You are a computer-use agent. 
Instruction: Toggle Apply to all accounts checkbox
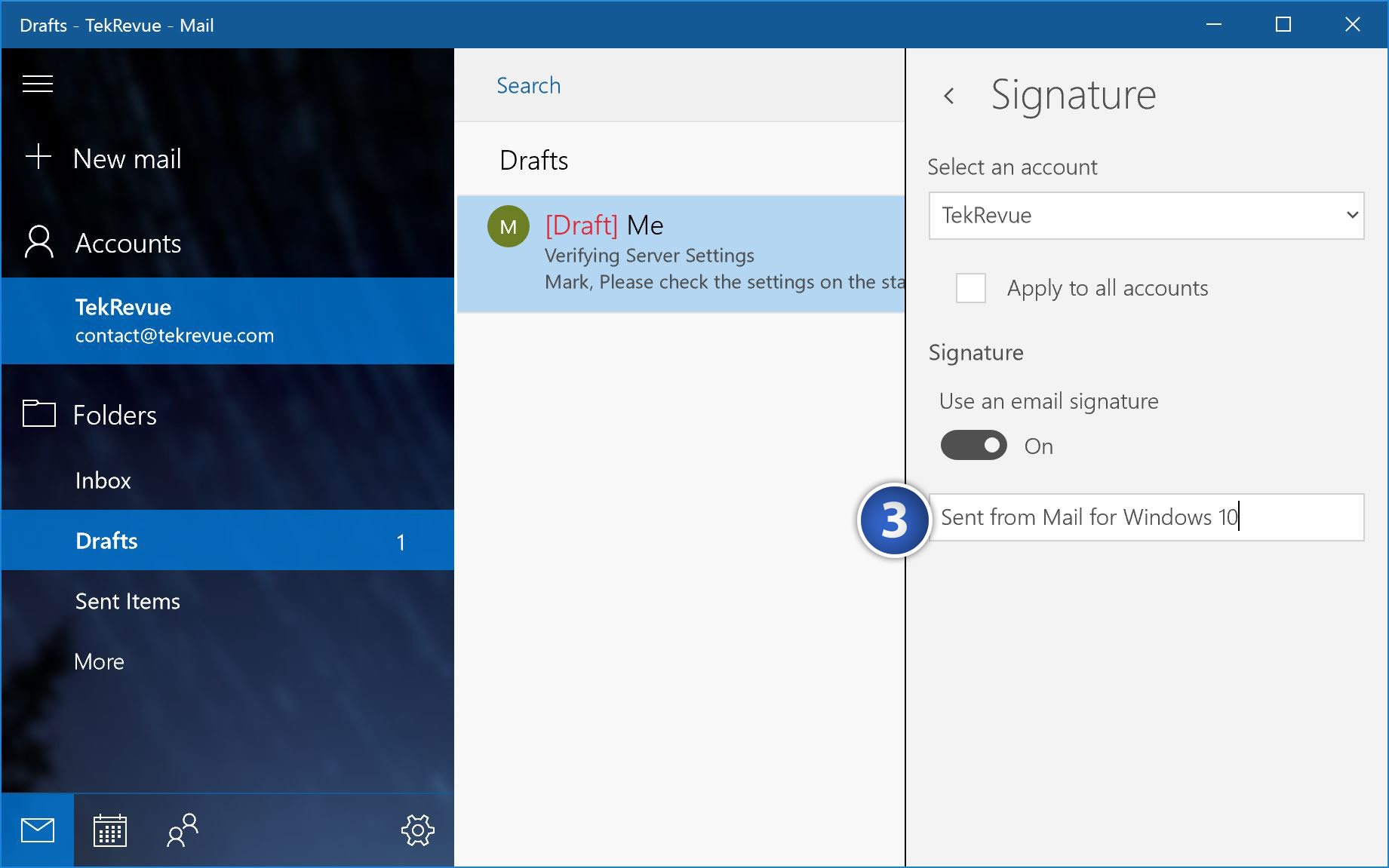tap(970, 287)
